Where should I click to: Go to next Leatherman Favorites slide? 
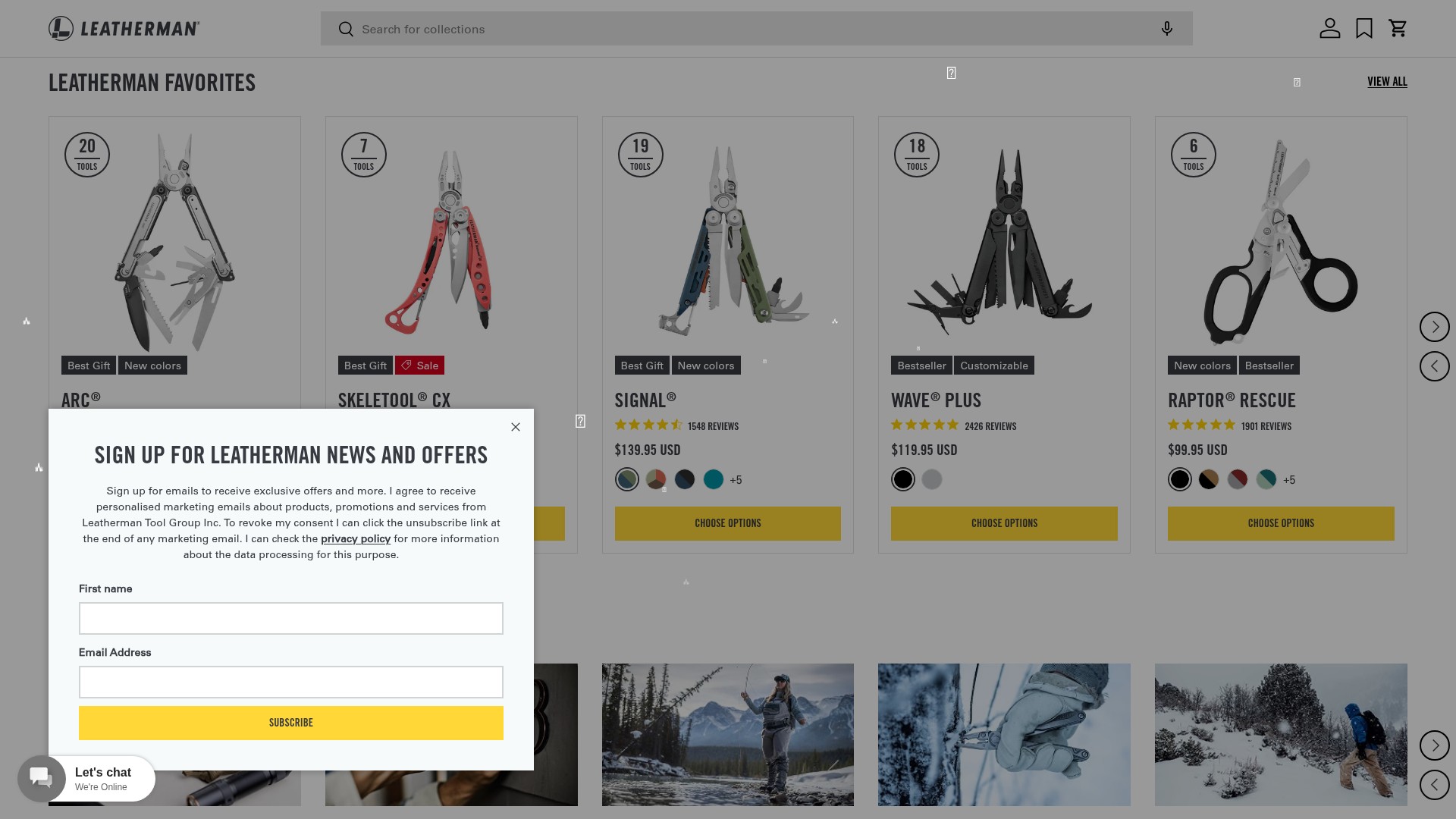(1434, 327)
